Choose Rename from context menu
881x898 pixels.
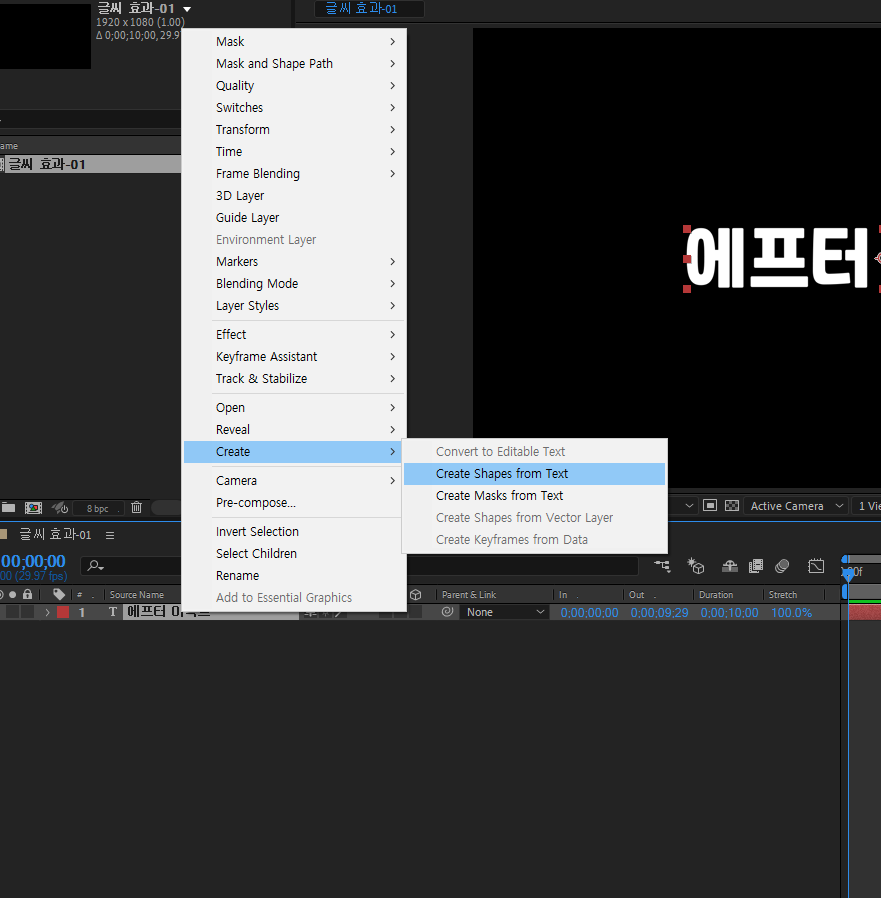[x=294, y=576]
